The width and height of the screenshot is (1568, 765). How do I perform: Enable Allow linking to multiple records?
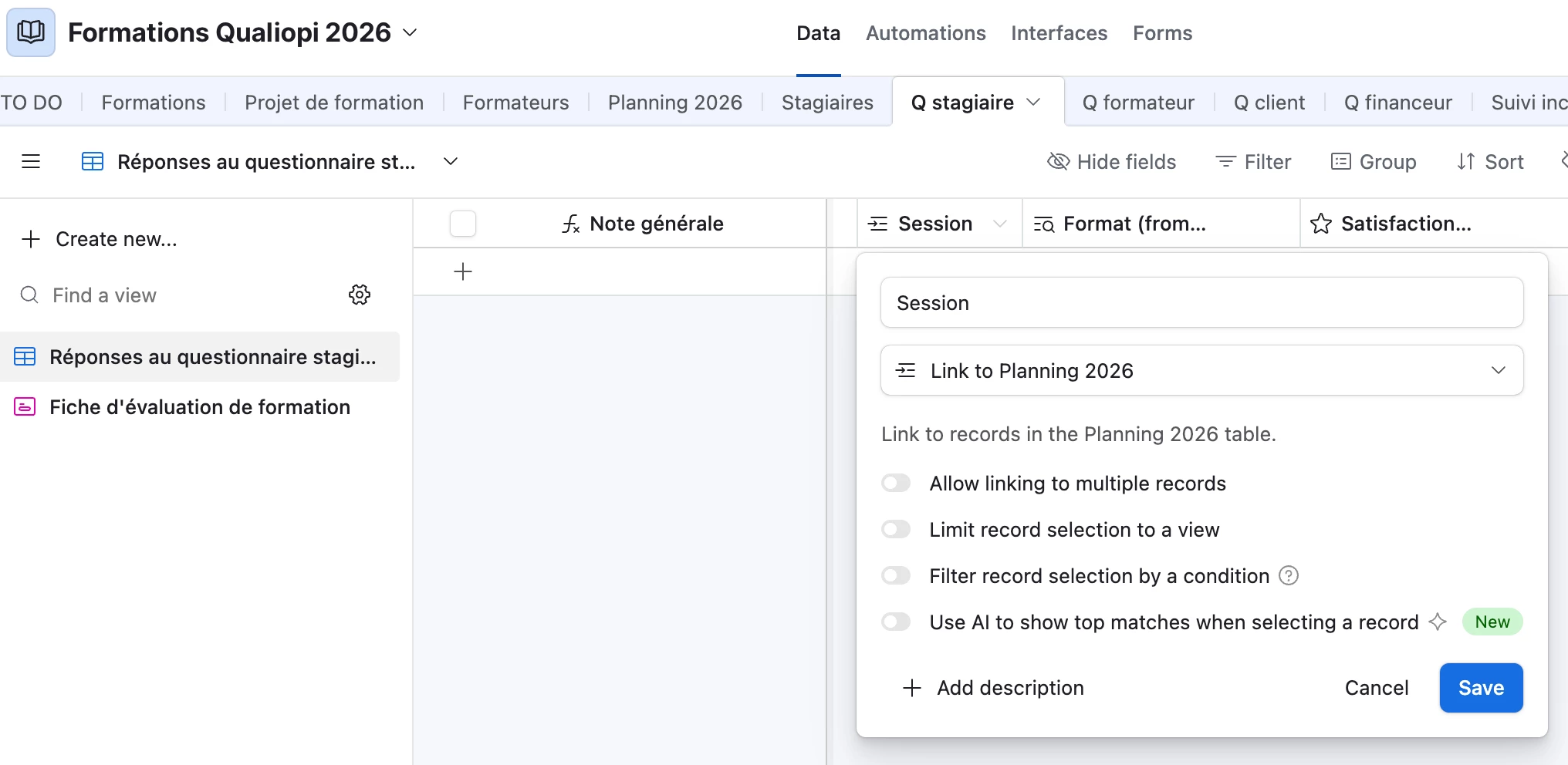pos(897,484)
